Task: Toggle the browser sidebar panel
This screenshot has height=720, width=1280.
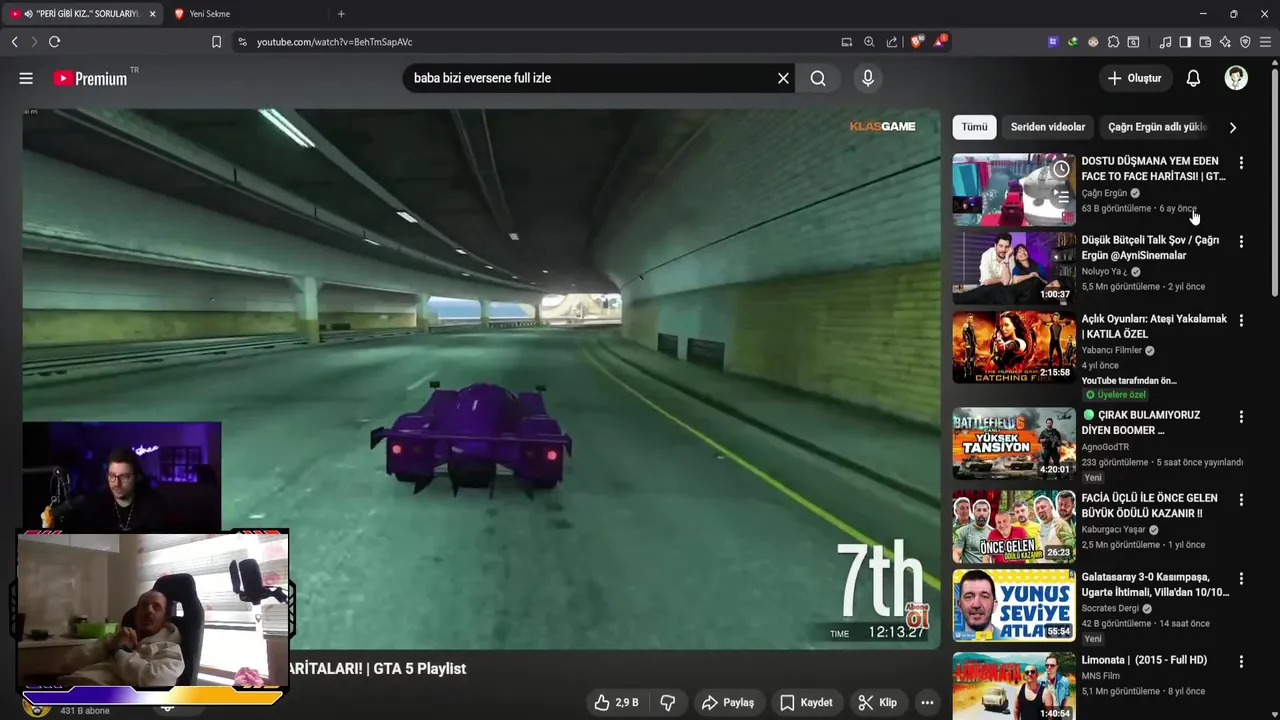Action: tap(1185, 42)
